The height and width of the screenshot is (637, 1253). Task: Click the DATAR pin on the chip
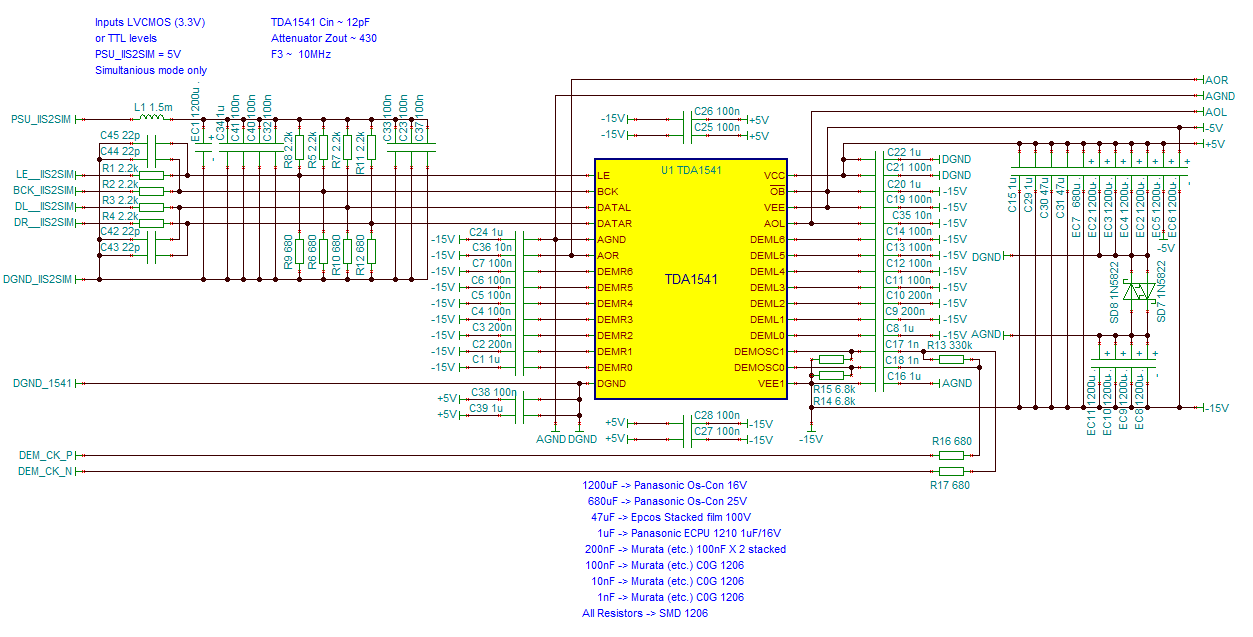(614, 223)
